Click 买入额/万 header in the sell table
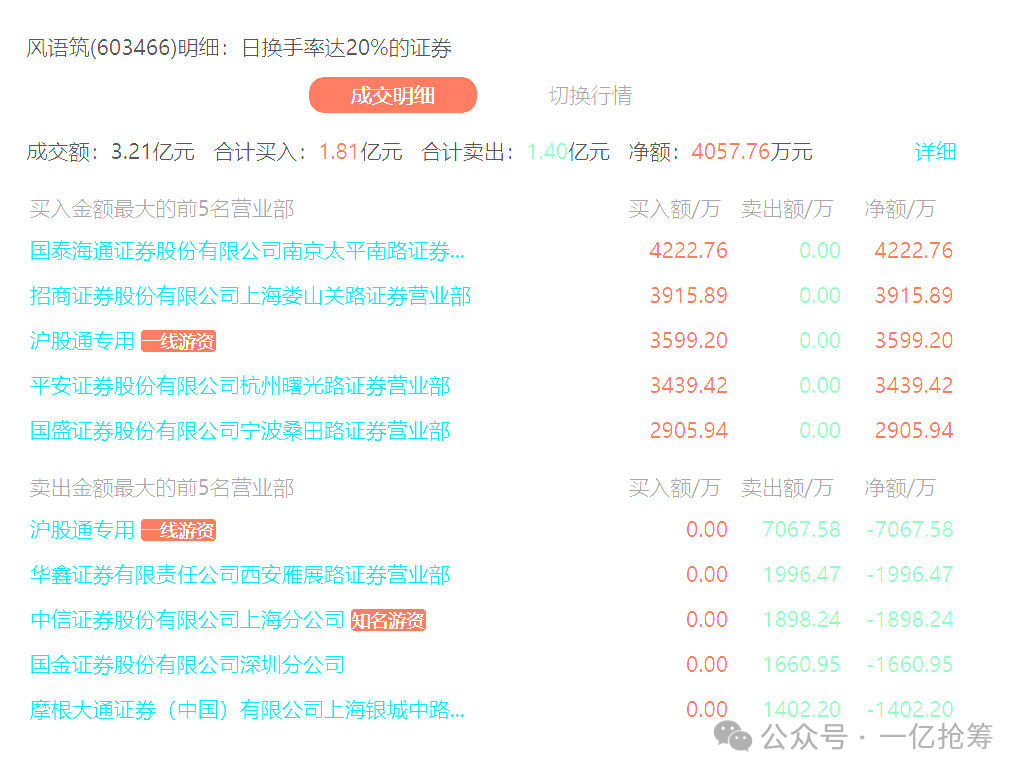Screen dimensions: 1026x778 [674, 488]
